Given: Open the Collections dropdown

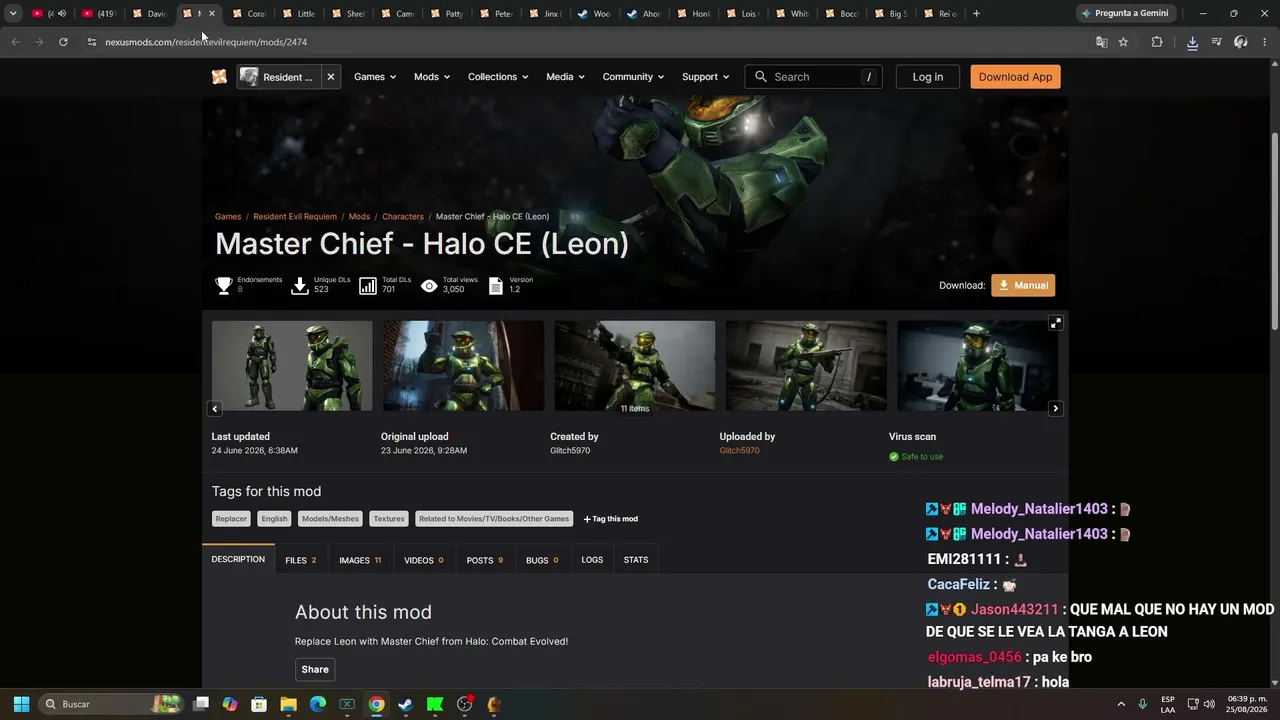Looking at the screenshot, I should point(498,77).
